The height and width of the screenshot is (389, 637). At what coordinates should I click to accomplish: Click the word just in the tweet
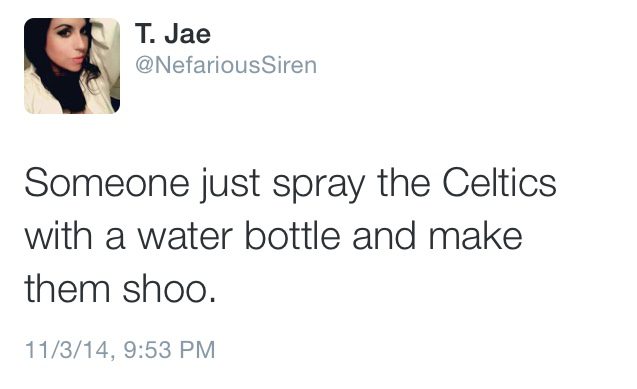[x=230, y=186]
